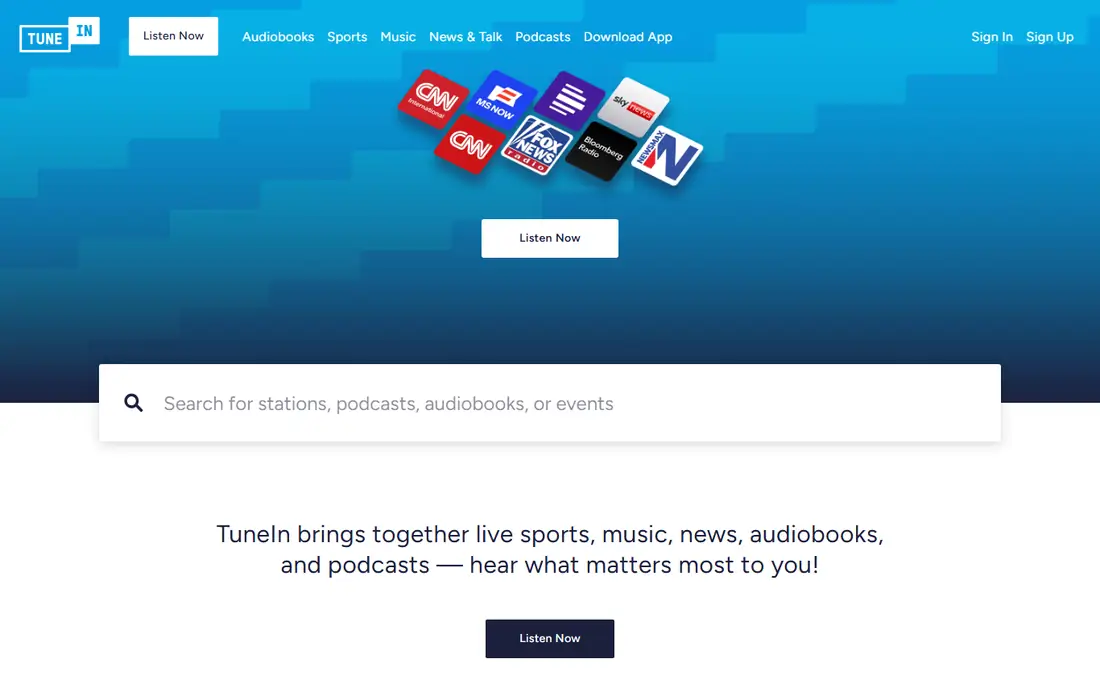1100x688 pixels.
Task: Select the Bloomberg Radio tile
Action: [601, 151]
